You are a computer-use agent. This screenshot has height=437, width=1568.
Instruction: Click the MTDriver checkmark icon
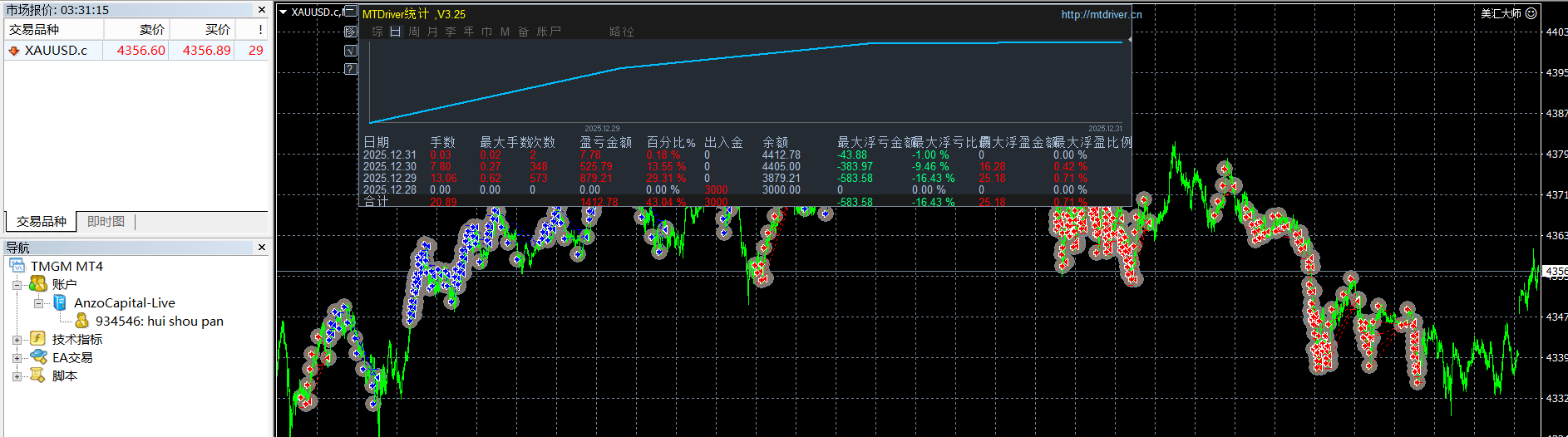coord(351,51)
